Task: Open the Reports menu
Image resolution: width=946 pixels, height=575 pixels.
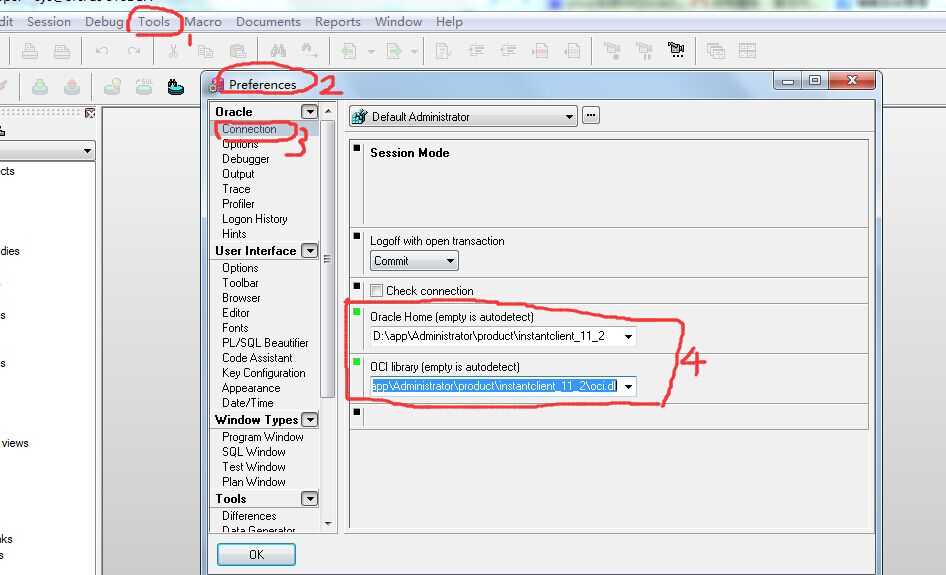Action: (x=337, y=22)
